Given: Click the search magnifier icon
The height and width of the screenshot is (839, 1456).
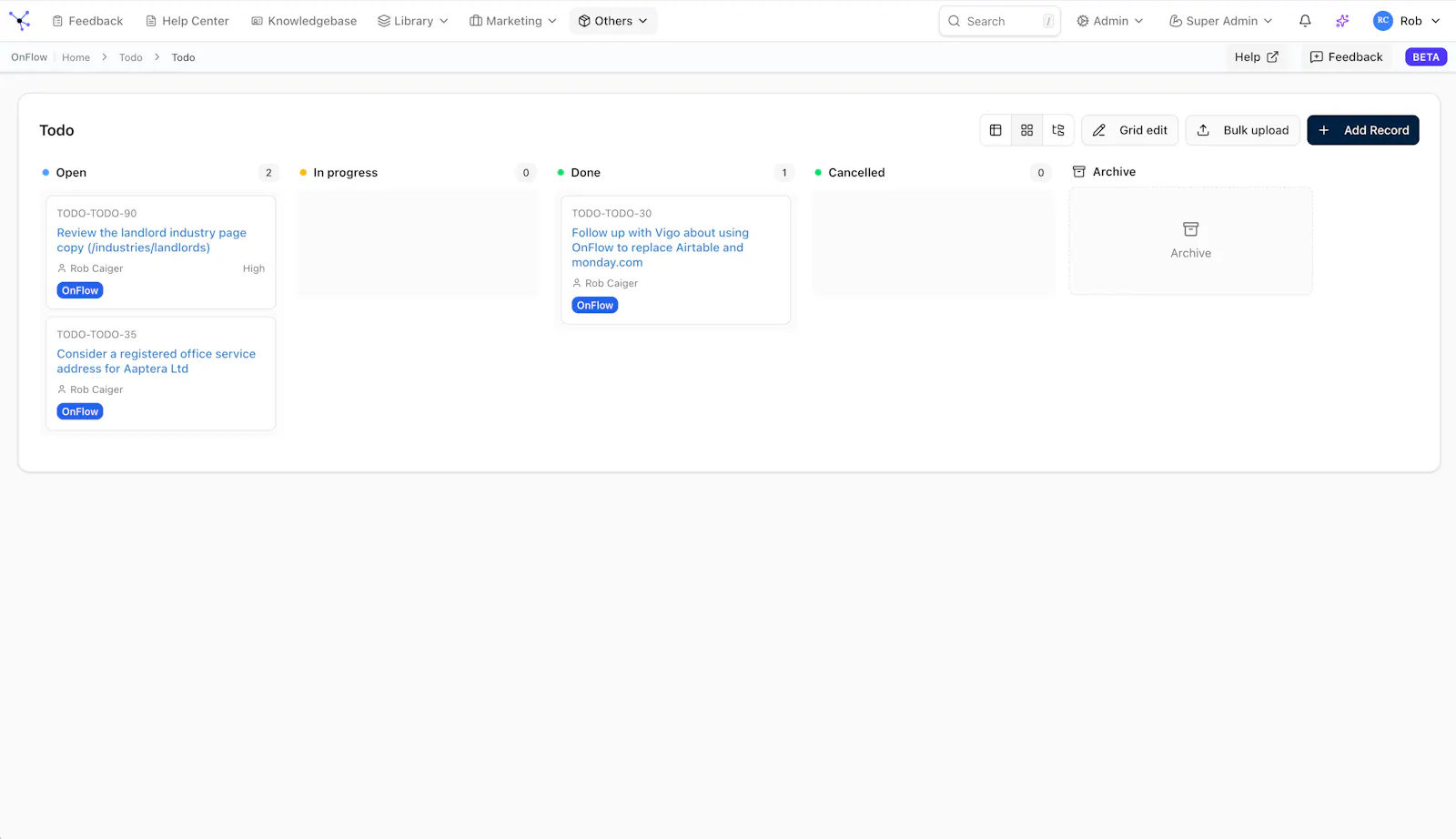Looking at the screenshot, I should click(954, 21).
